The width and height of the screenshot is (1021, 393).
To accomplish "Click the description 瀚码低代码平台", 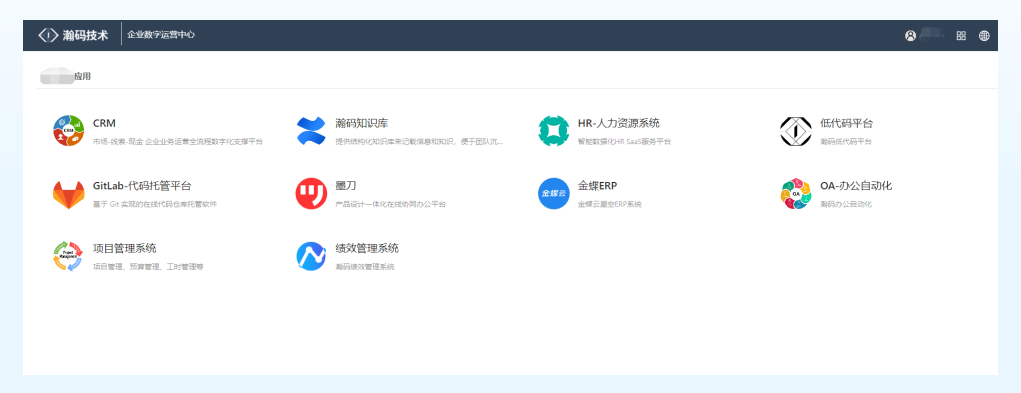I will [846, 141].
